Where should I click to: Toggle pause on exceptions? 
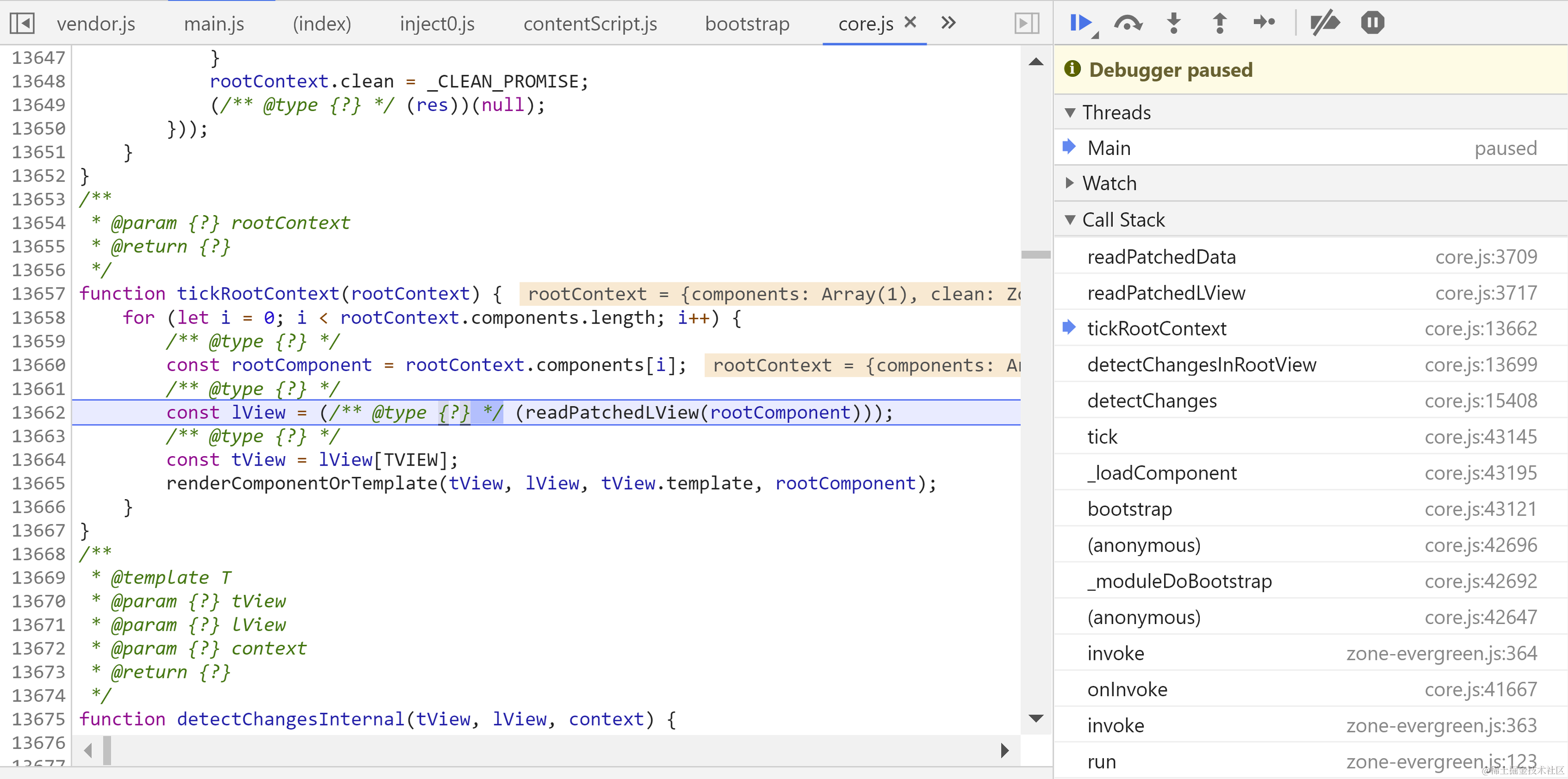[1373, 23]
